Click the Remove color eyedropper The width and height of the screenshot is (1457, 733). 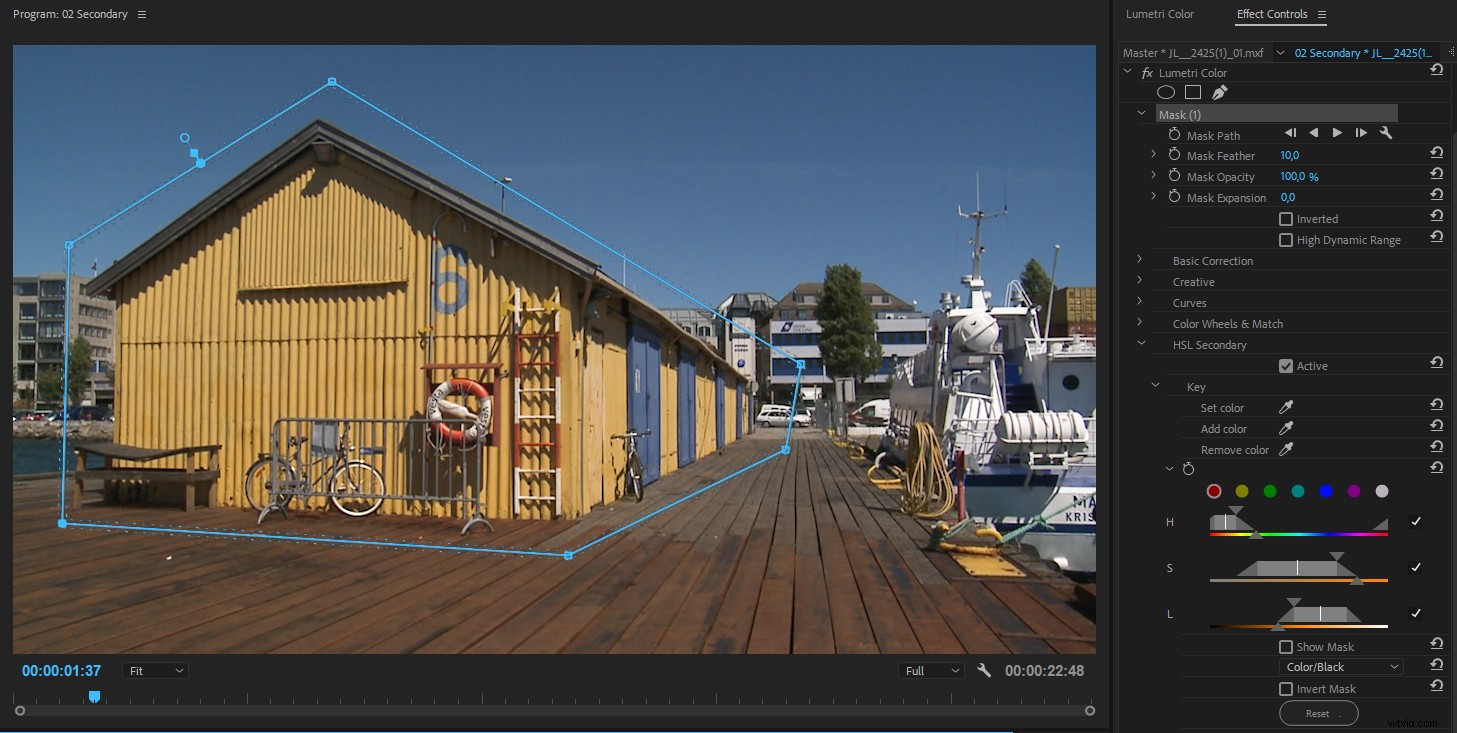tap(1287, 449)
